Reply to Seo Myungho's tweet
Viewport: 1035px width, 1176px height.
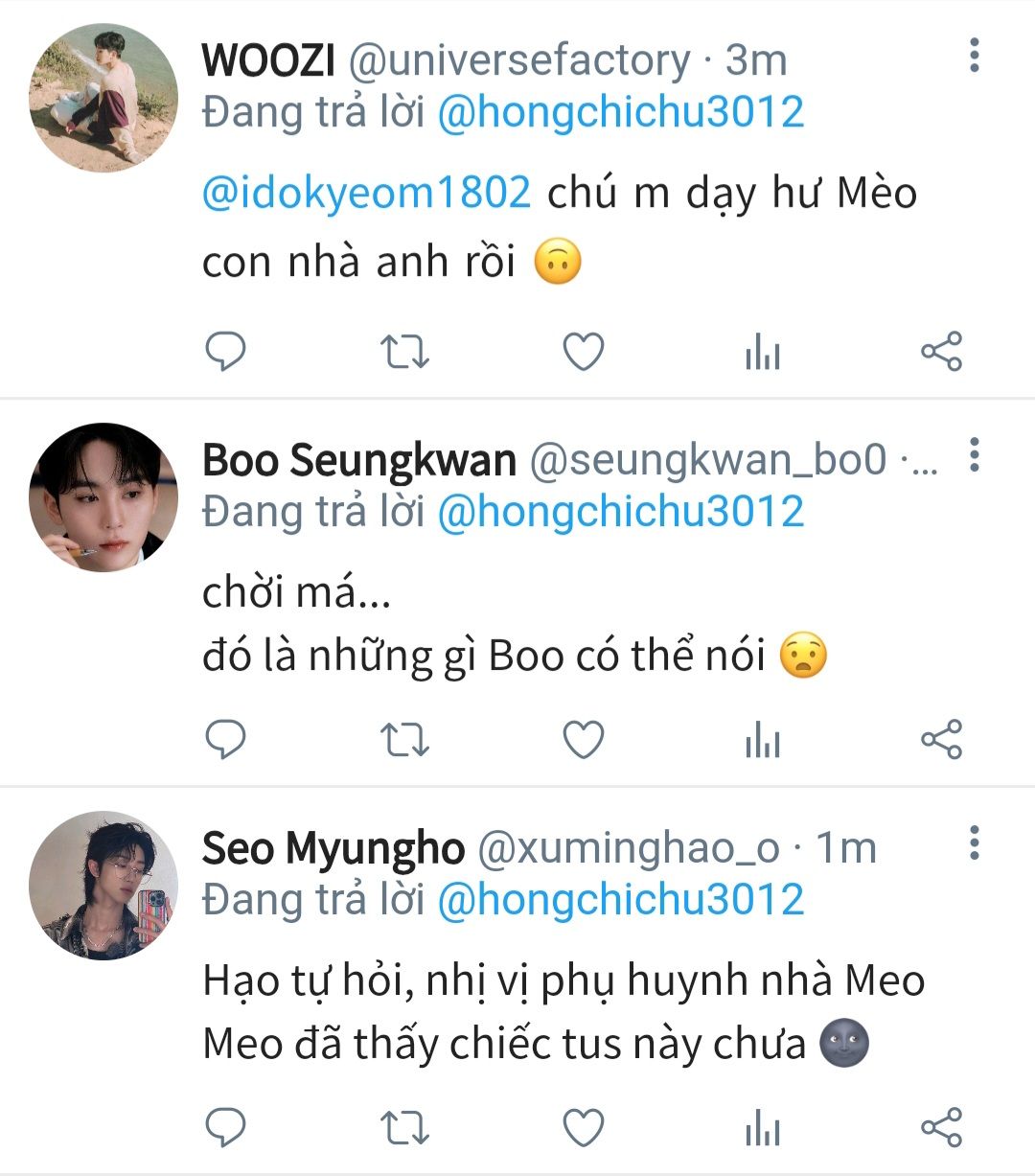pyautogui.click(x=226, y=1128)
